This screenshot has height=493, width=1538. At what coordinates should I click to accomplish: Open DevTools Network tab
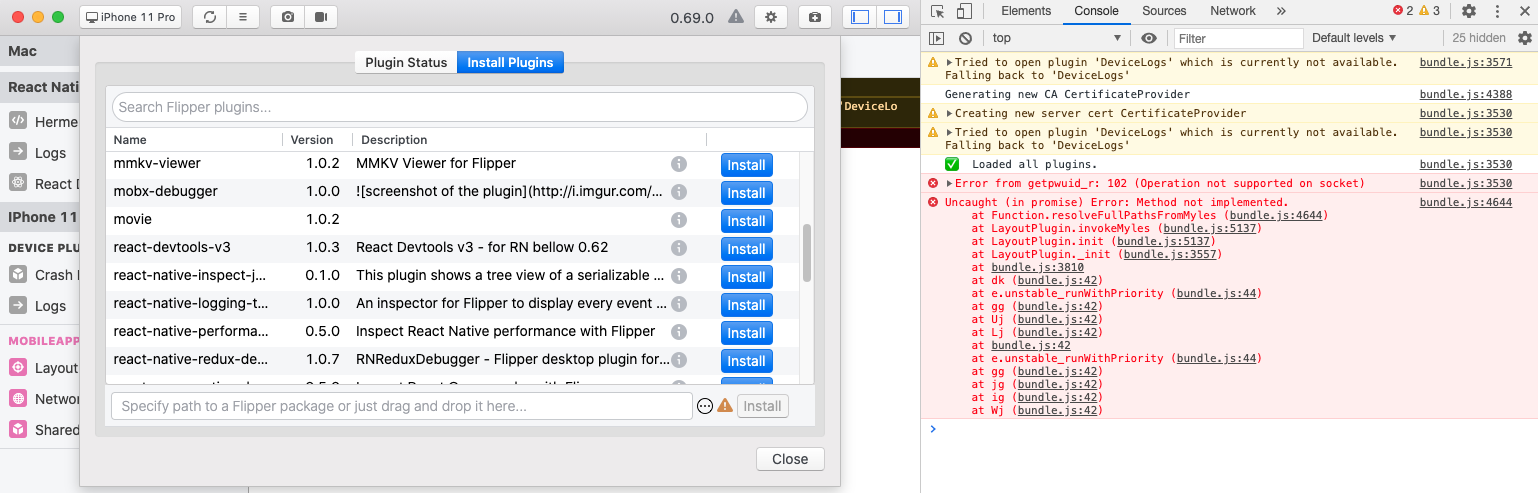tap(1232, 11)
